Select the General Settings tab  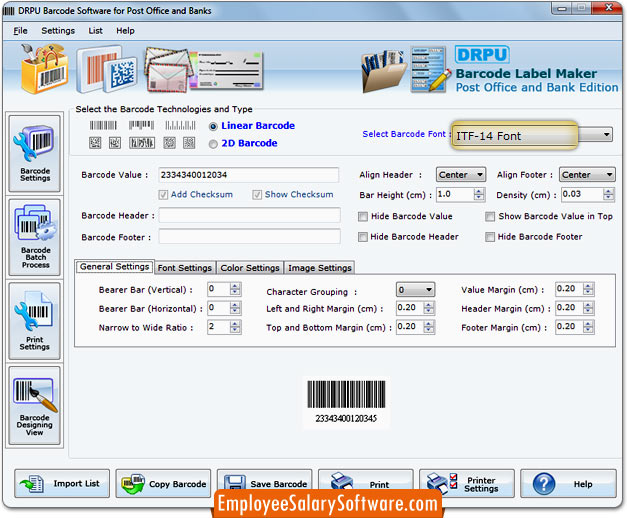pyautogui.click(x=114, y=266)
